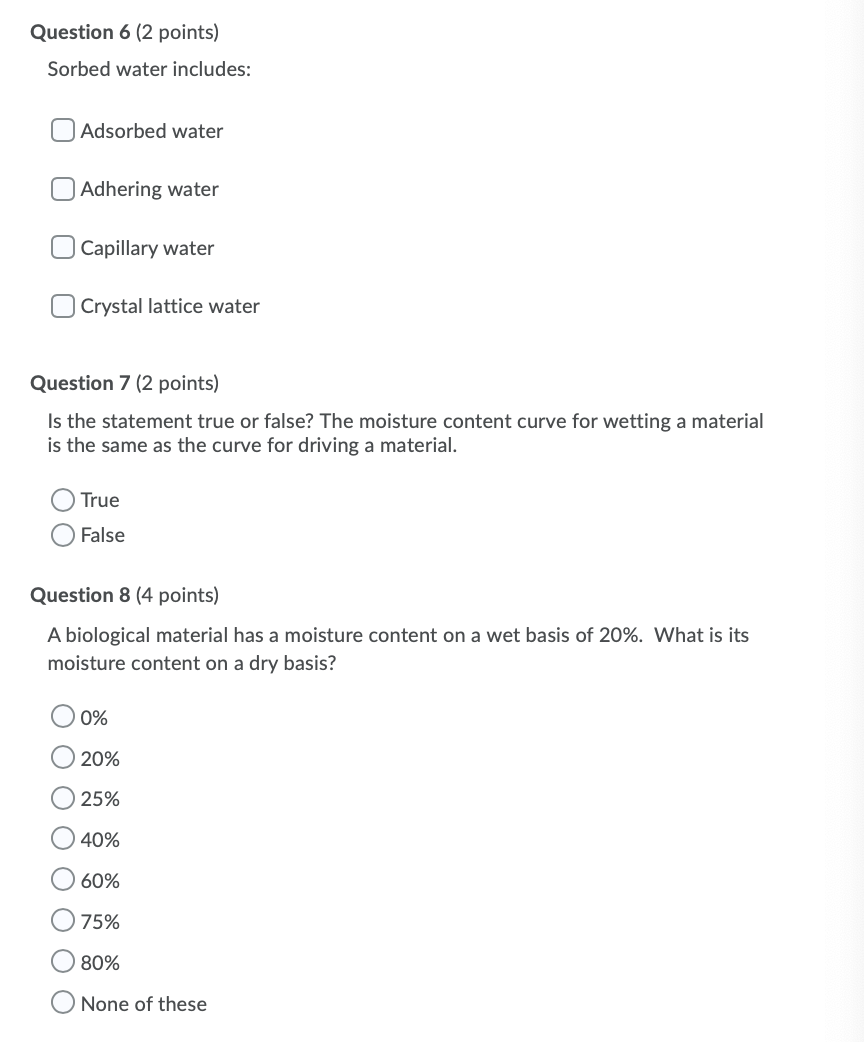Check the Capillary water option

pyautogui.click(x=62, y=247)
